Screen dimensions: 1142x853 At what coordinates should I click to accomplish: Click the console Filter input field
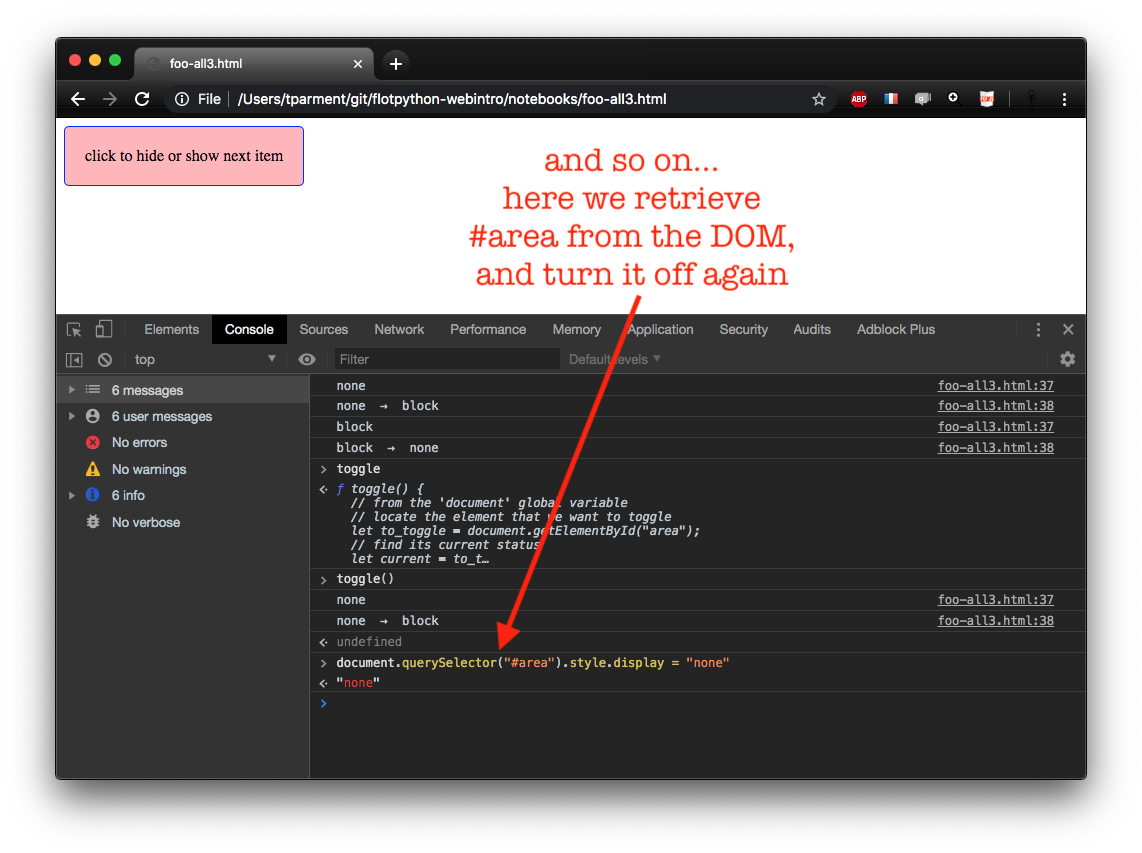point(447,359)
